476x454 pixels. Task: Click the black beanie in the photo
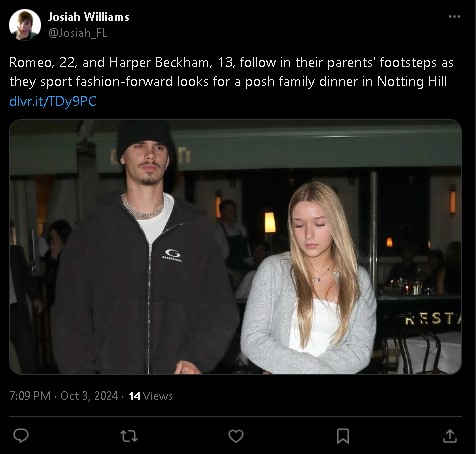coord(145,137)
